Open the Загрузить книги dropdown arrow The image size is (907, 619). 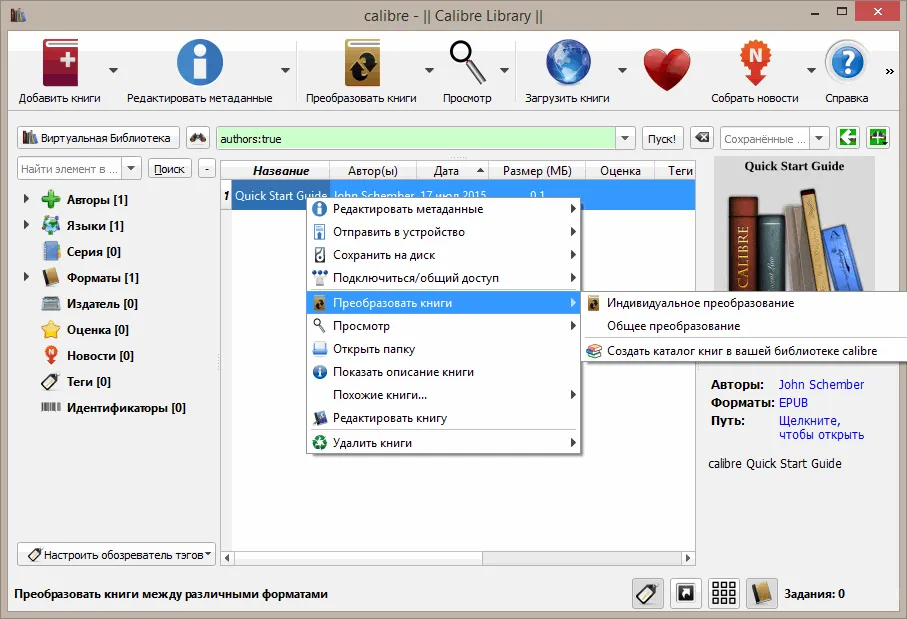[622, 71]
